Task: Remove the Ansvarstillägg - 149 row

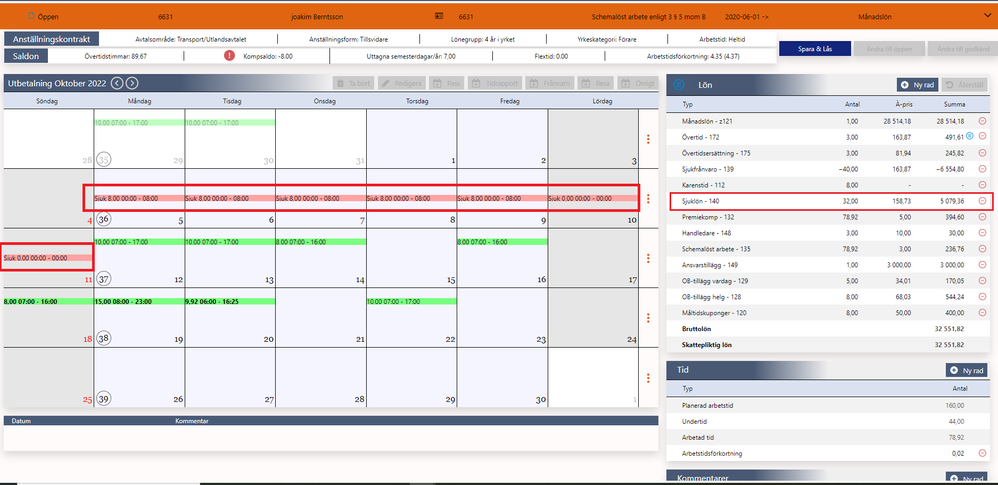Action: point(982,265)
